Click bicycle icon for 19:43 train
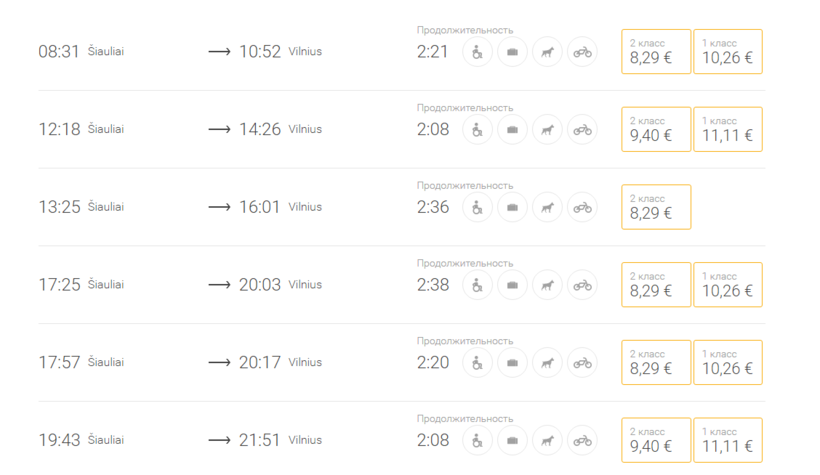The height and width of the screenshot is (475, 820). click(582, 440)
